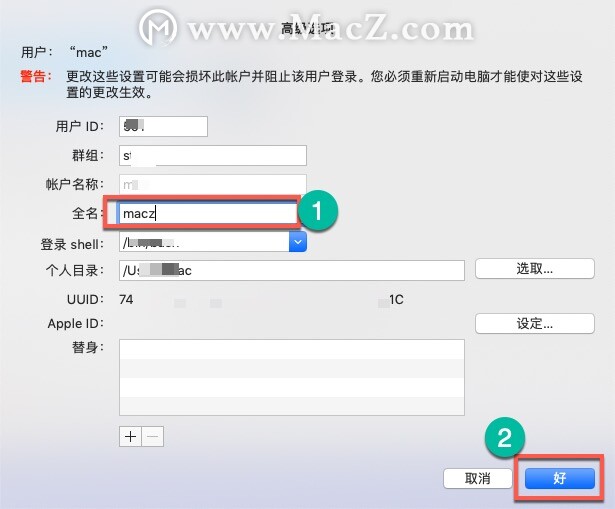Image resolution: width=615 pixels, height=509 pixels.
Task: Select the 帐户名称 text field
Action: tap(213, 185)
